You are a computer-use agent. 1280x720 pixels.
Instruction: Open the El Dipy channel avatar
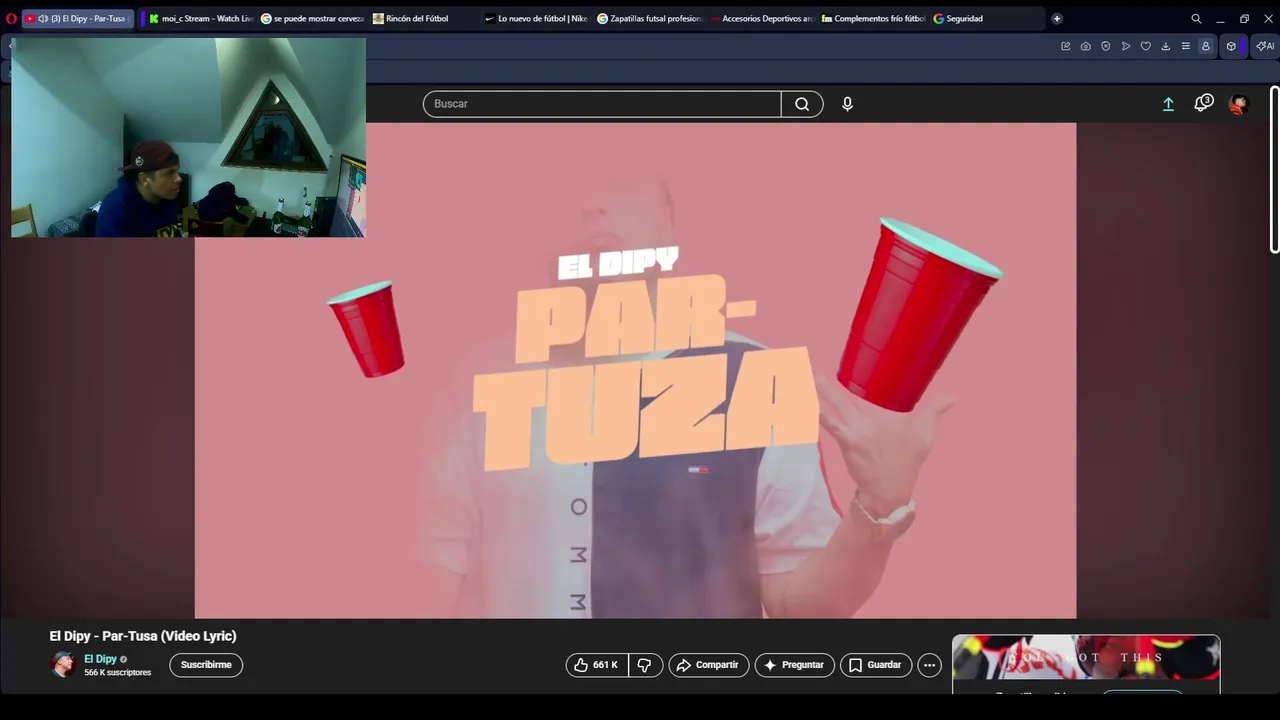coord(63,665)
